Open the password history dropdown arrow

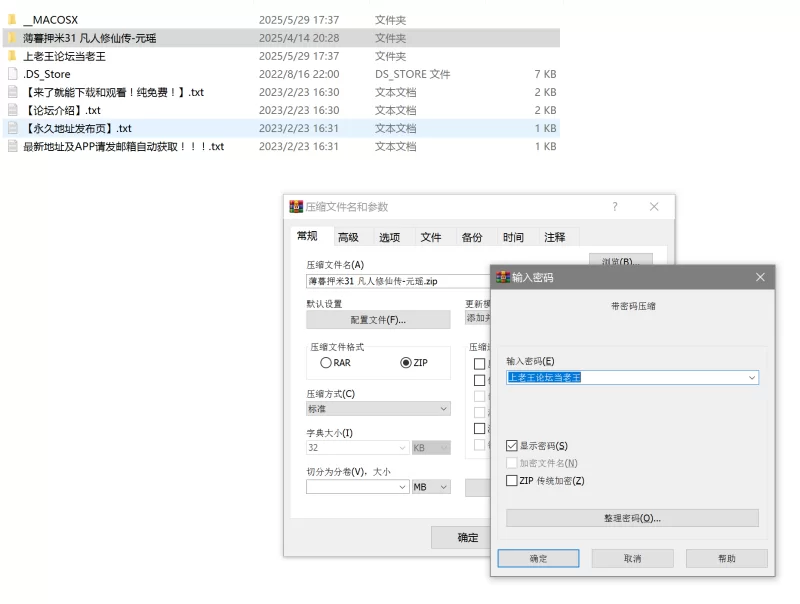coord(751,378)
